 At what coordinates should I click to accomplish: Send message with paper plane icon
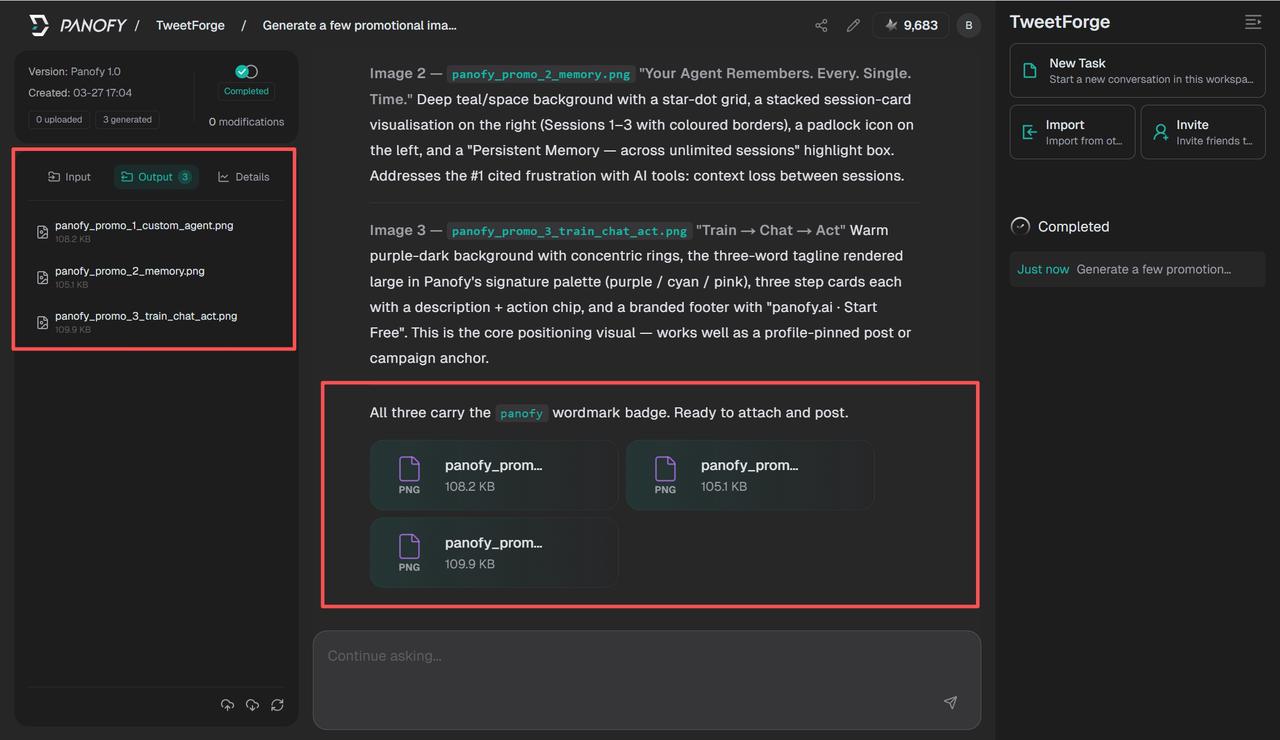pyautogui.click(x=950, y=703)
